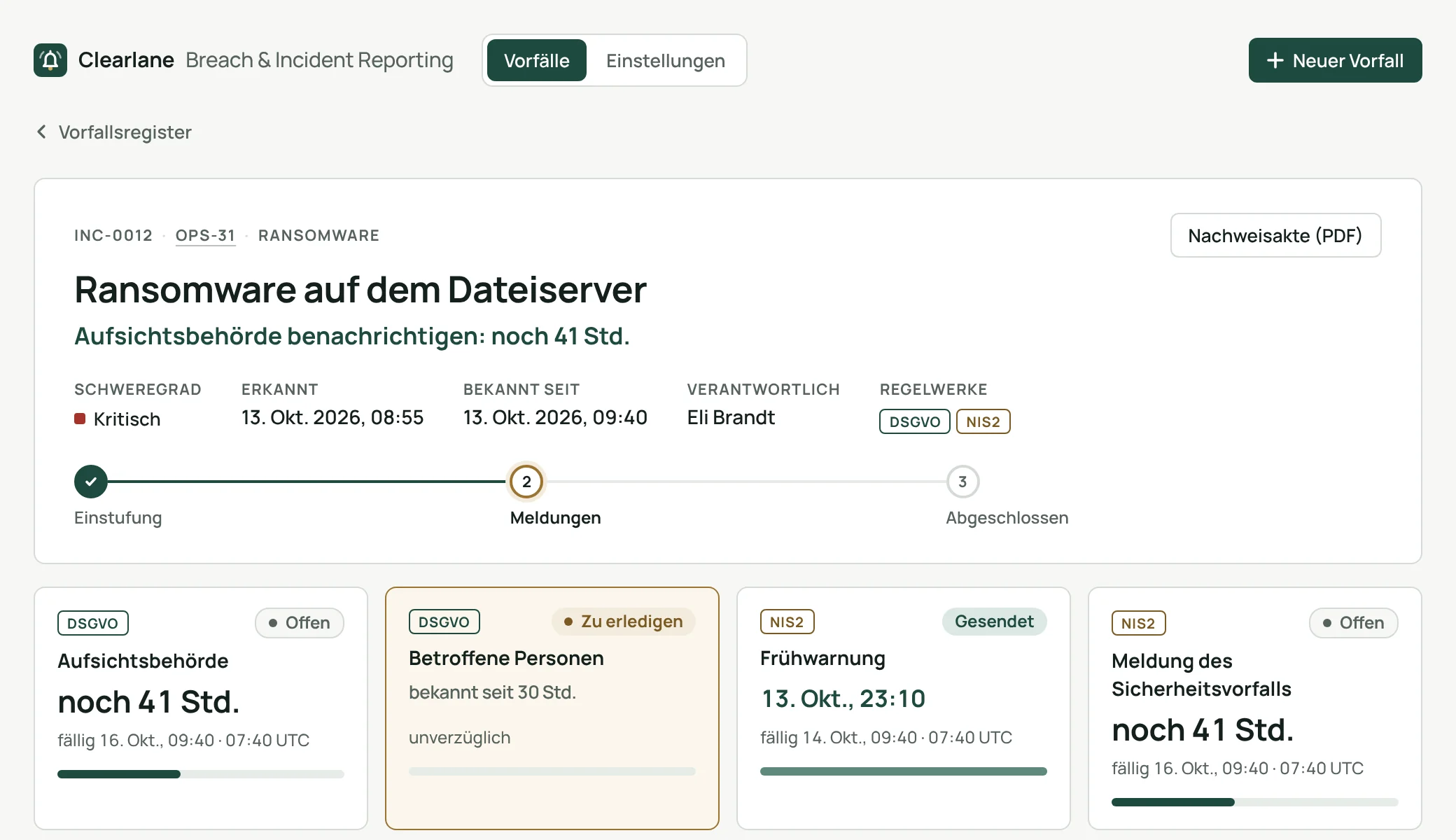Click the completed Einstufung checkmark step
This screenshot has height=840, width=1456.
coord(91,482)
